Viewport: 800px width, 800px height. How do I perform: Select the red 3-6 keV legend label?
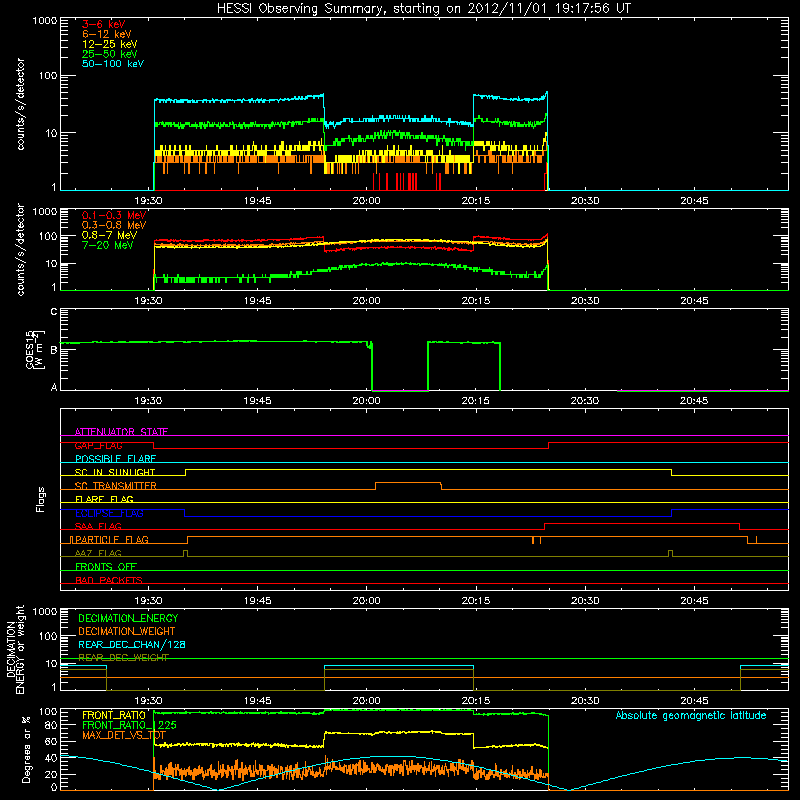[103, 24]
